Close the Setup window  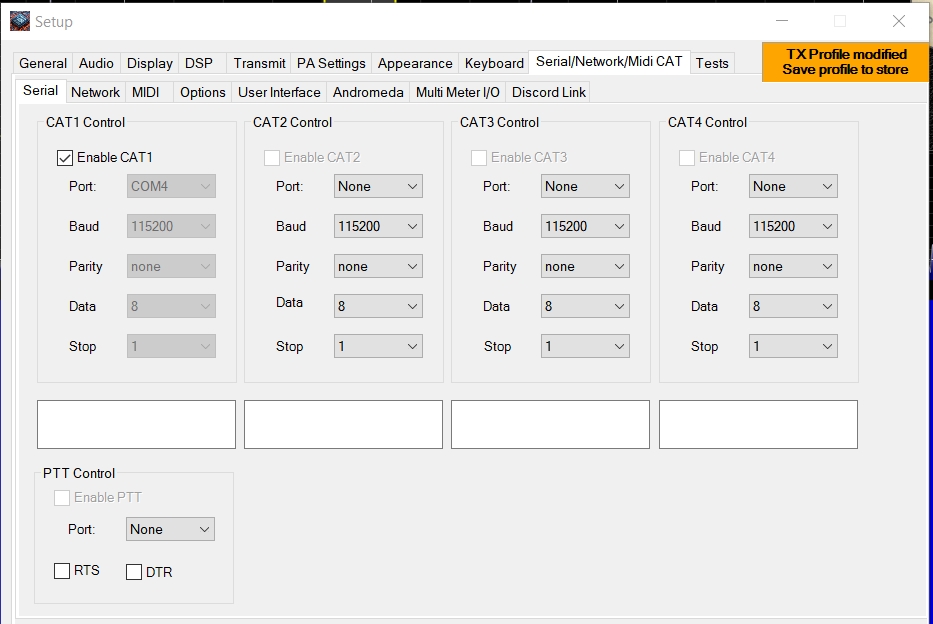(x=898, y=21)
